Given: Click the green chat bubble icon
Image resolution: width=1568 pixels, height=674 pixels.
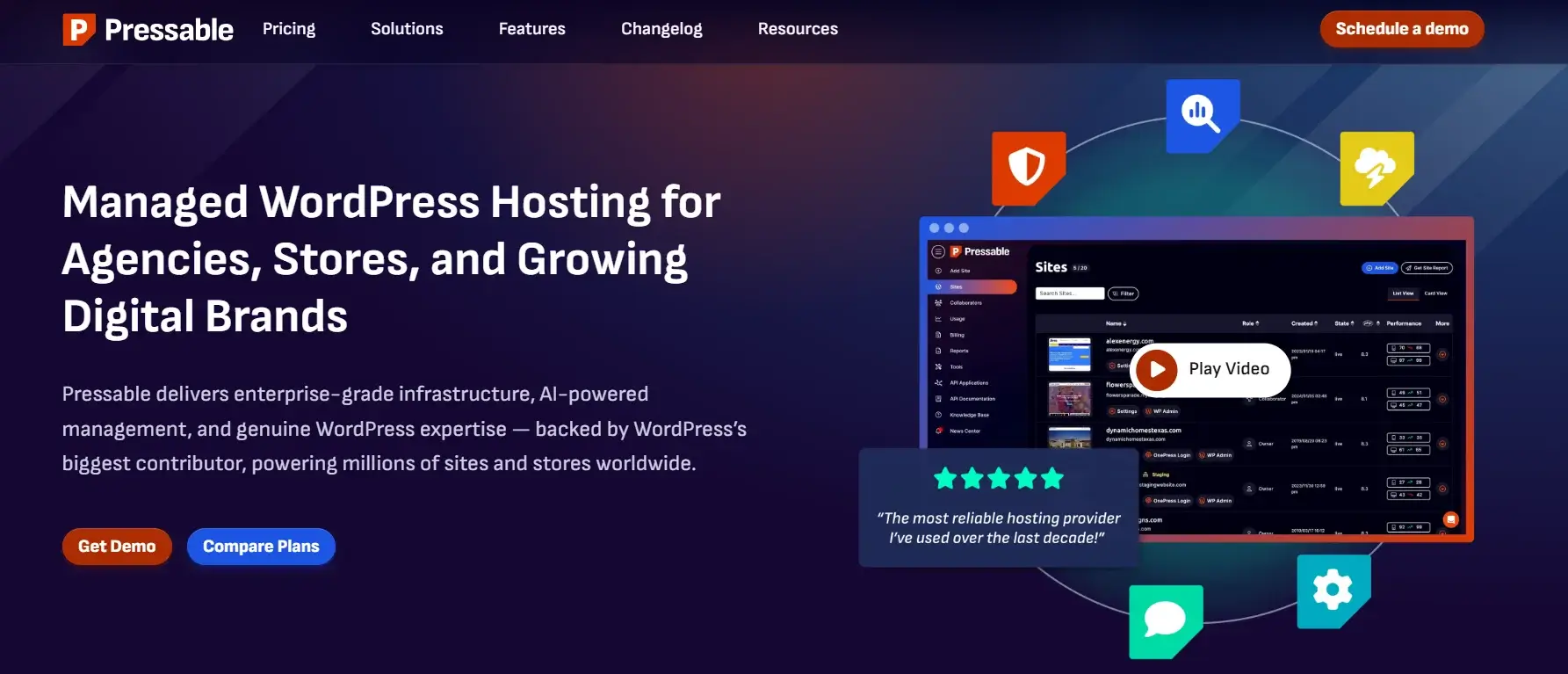Looking at the screenshot, I should click(x=1166, y=621).
